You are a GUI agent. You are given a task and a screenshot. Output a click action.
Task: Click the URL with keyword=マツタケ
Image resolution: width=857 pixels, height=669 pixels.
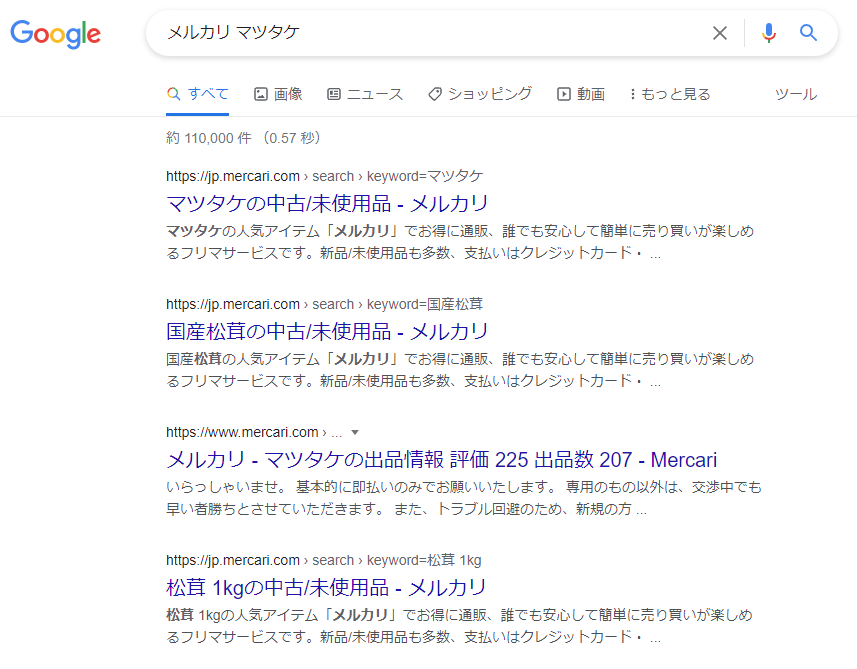point(325,176)
